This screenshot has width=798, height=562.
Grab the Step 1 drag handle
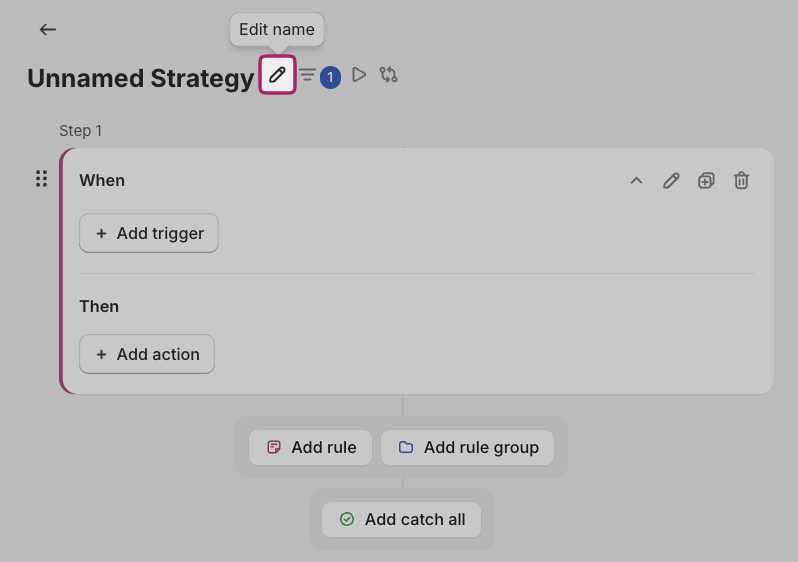42,179
